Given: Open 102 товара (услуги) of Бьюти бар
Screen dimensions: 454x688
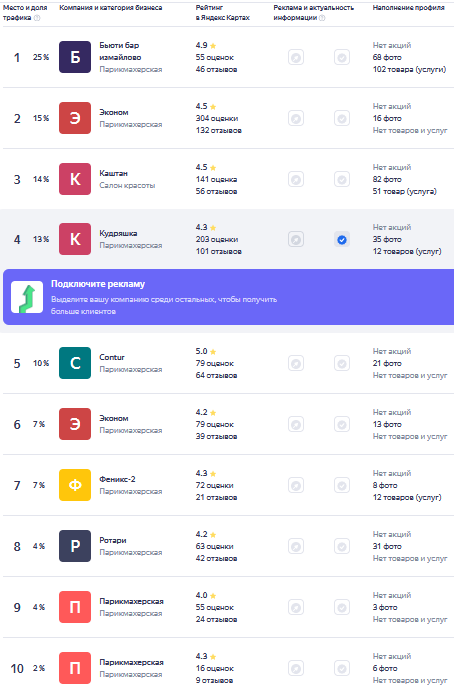Looking at the screenshot, I should tap(409, 69).
